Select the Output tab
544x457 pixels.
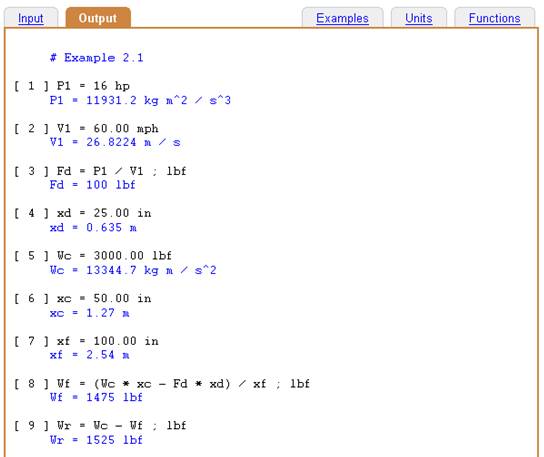98,18
